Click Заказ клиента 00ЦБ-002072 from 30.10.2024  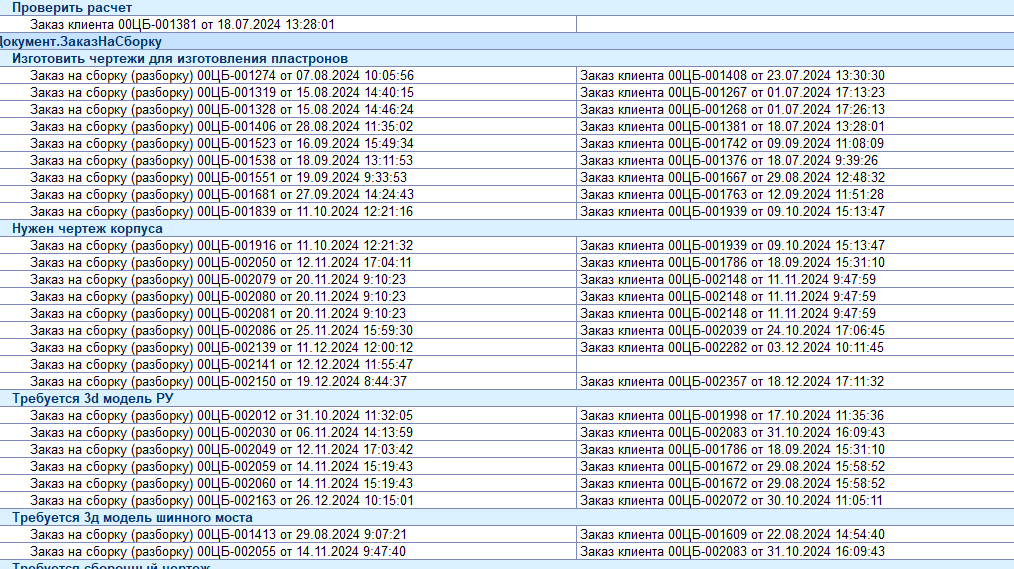pos(731,500)
